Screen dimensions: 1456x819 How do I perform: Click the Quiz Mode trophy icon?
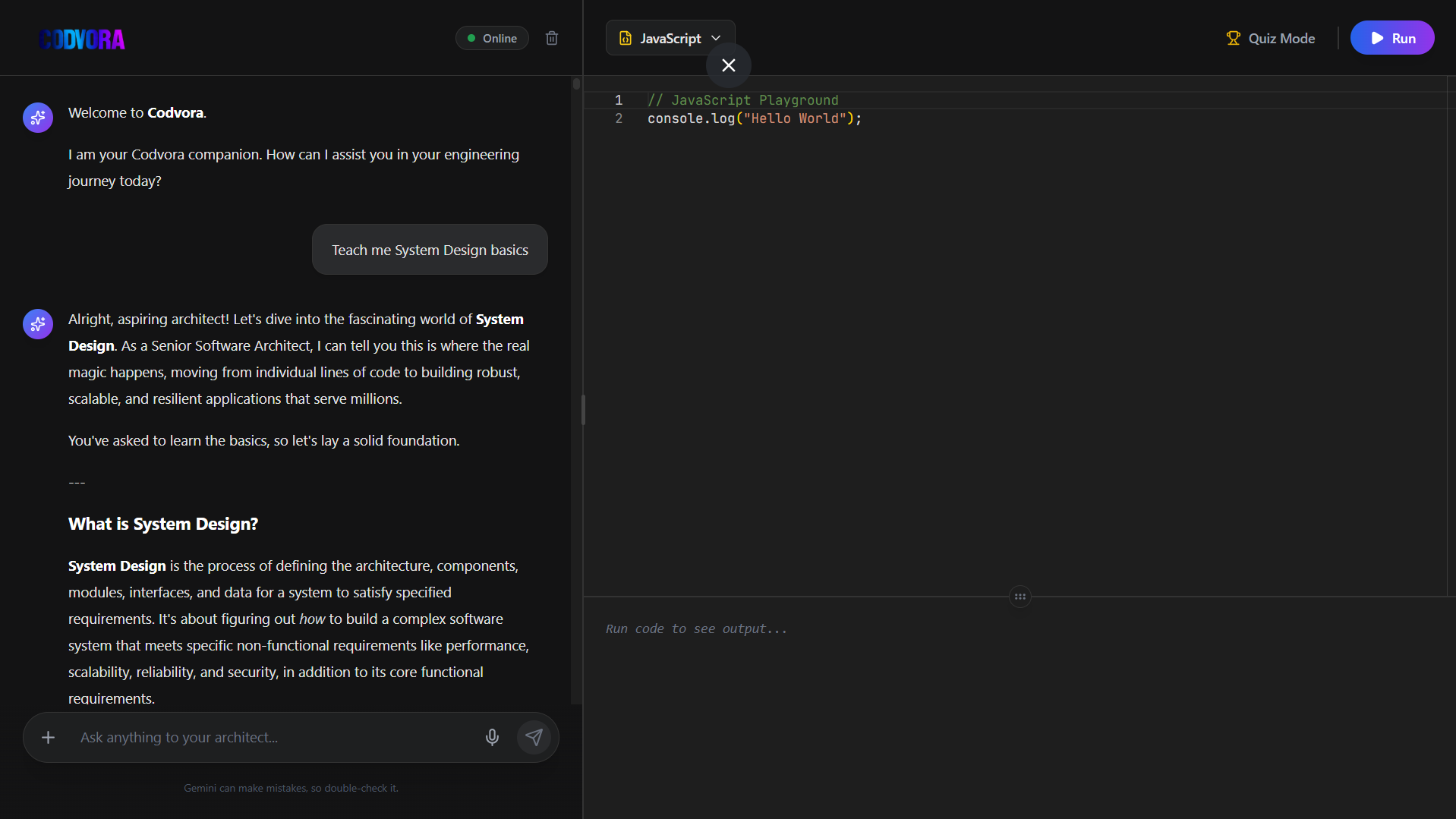coord(1233,38)
